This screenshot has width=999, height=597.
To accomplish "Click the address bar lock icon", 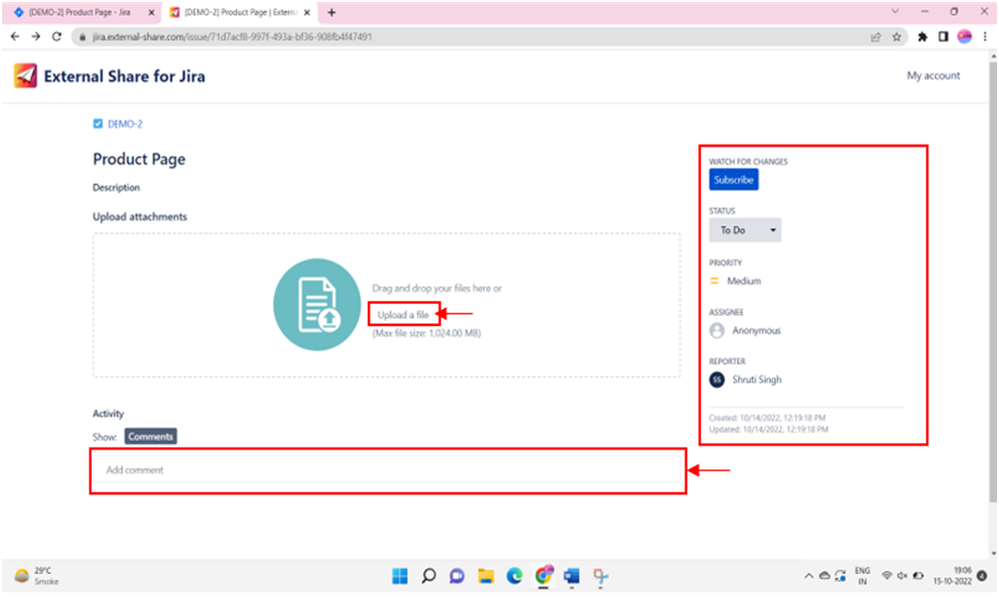I will pos(82,37).
